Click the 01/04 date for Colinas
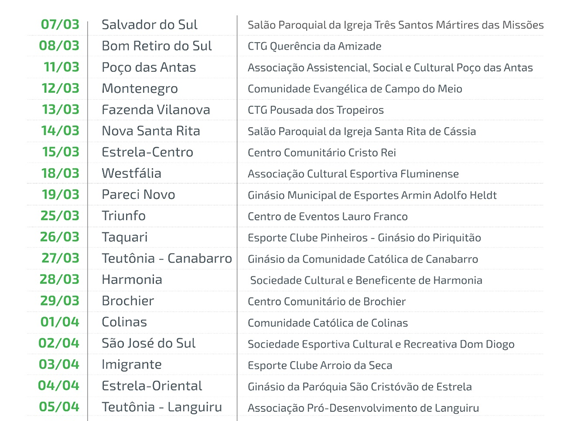Viewport: 567px width, 421px height. click(60, 322)
